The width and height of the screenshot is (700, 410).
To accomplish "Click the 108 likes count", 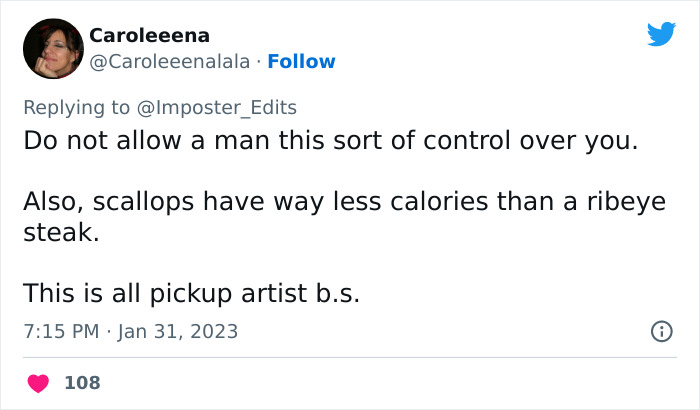I will (x=82, y=383).
